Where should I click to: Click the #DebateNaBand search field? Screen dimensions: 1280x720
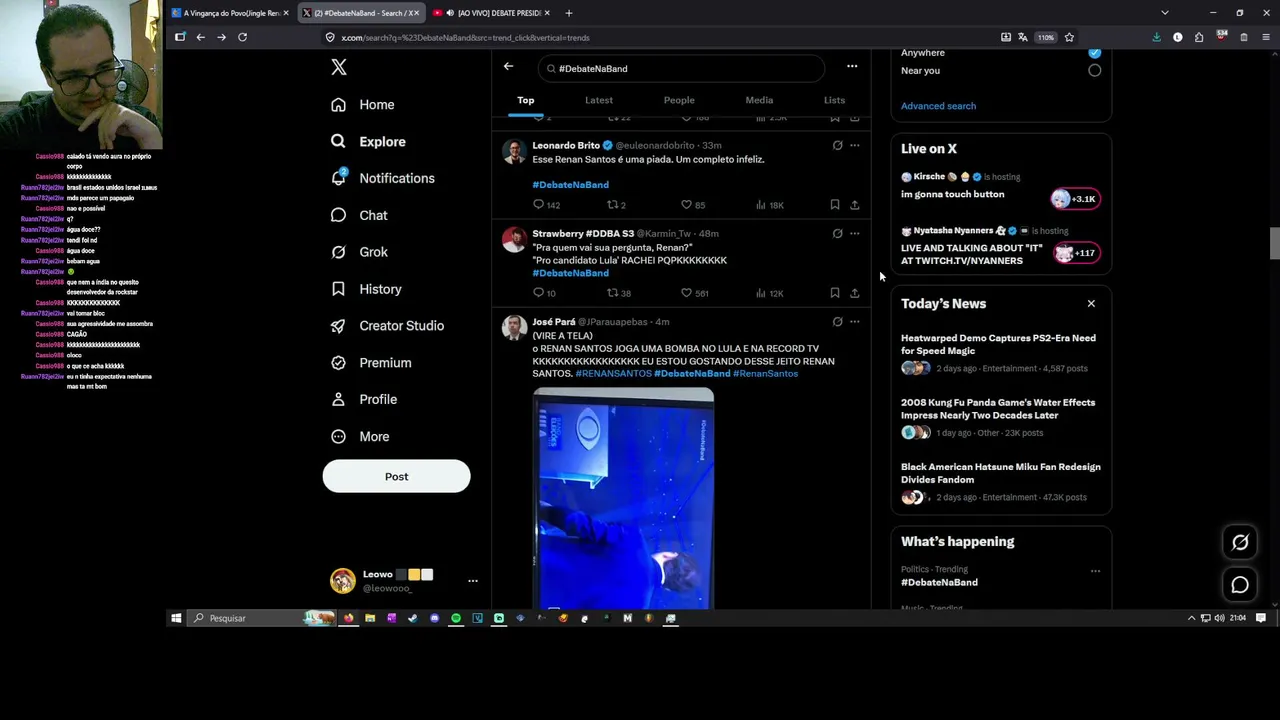(681, 68)
